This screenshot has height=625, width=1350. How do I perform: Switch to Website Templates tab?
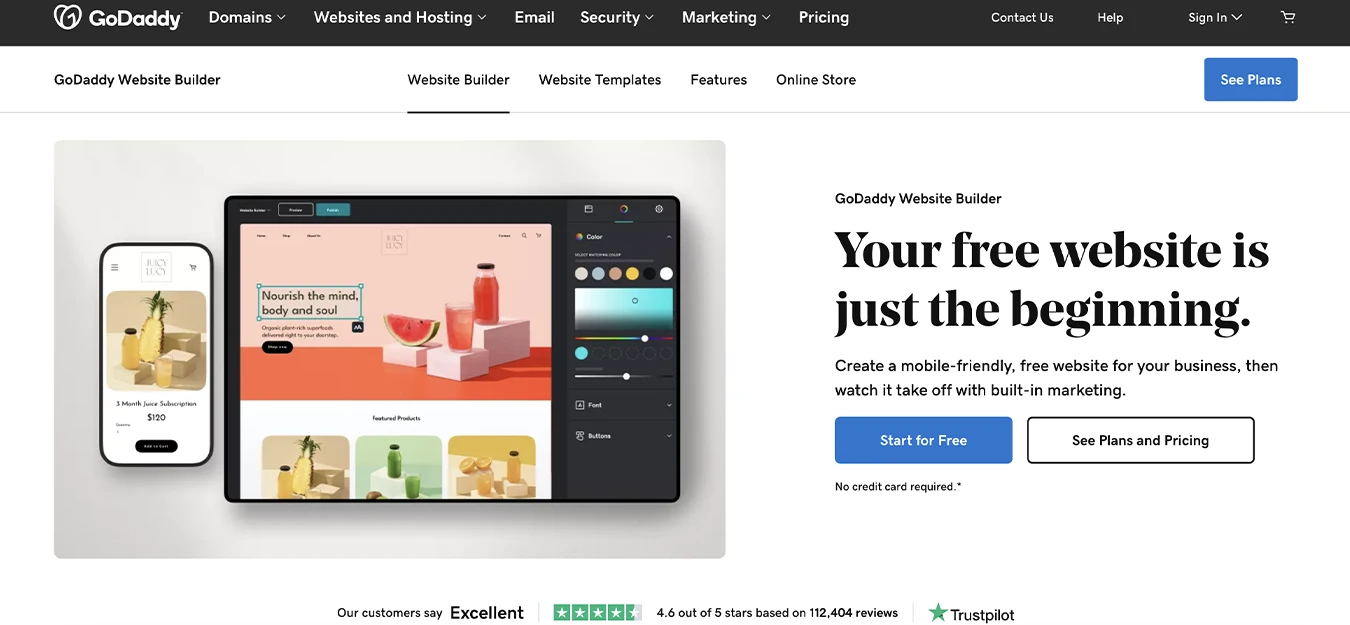click(x=600, y=80)
